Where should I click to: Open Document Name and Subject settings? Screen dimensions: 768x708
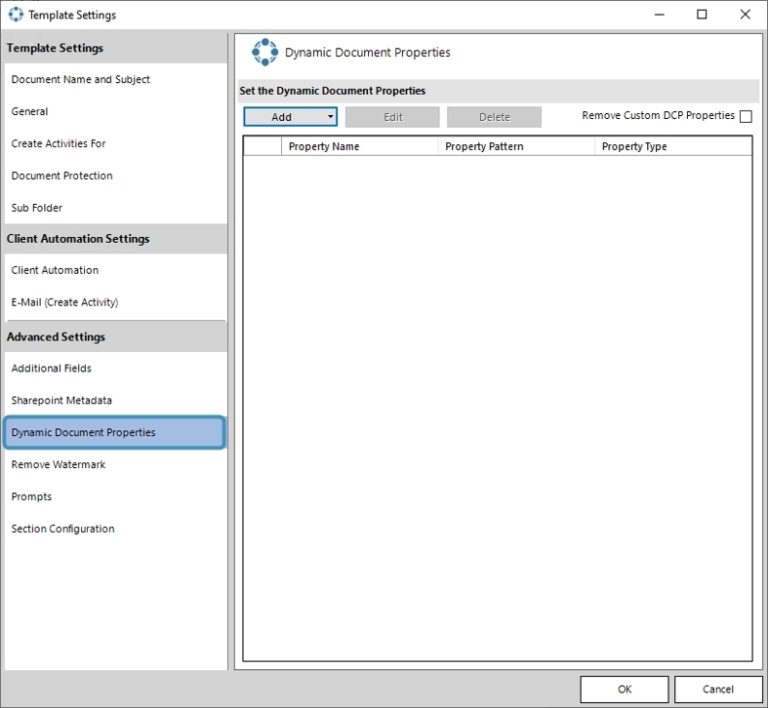[x=80, y=80]
